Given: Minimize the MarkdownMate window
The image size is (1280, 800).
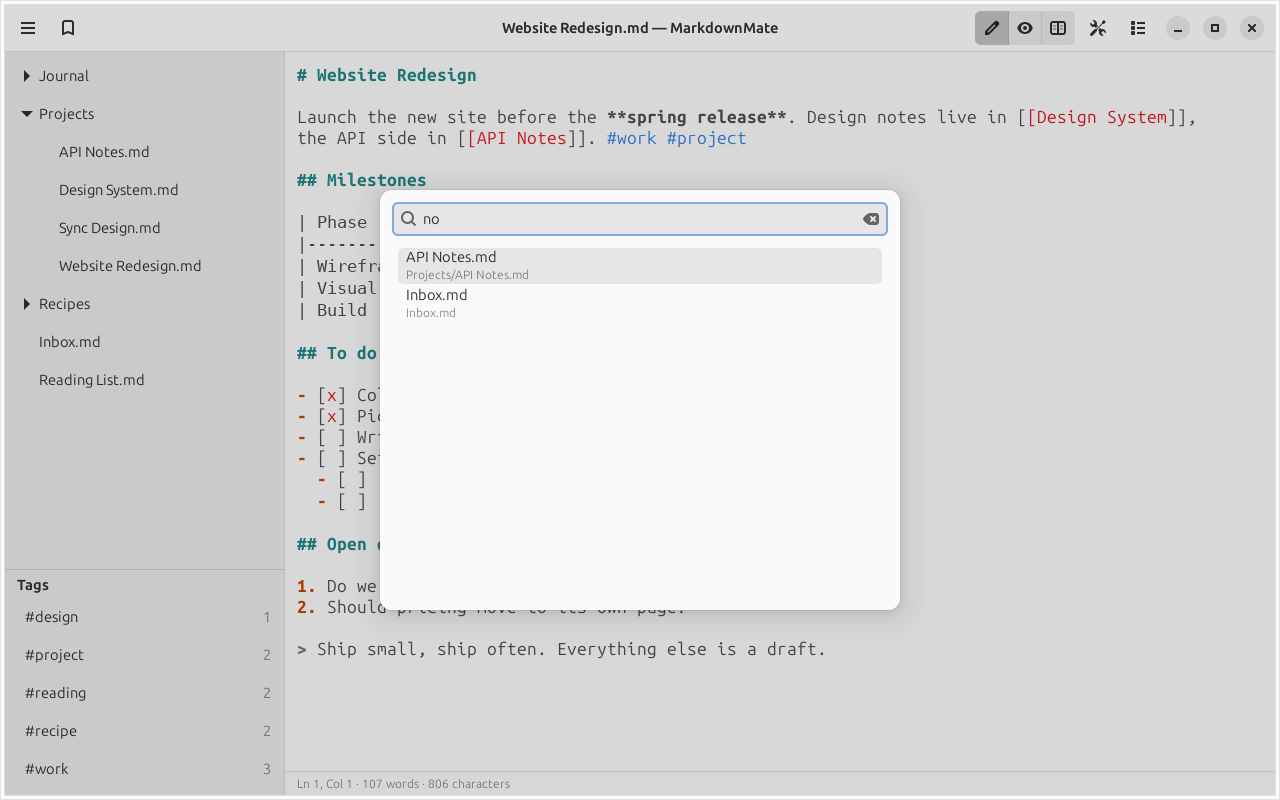Looking at the screenshot, I should point(1178,28).
